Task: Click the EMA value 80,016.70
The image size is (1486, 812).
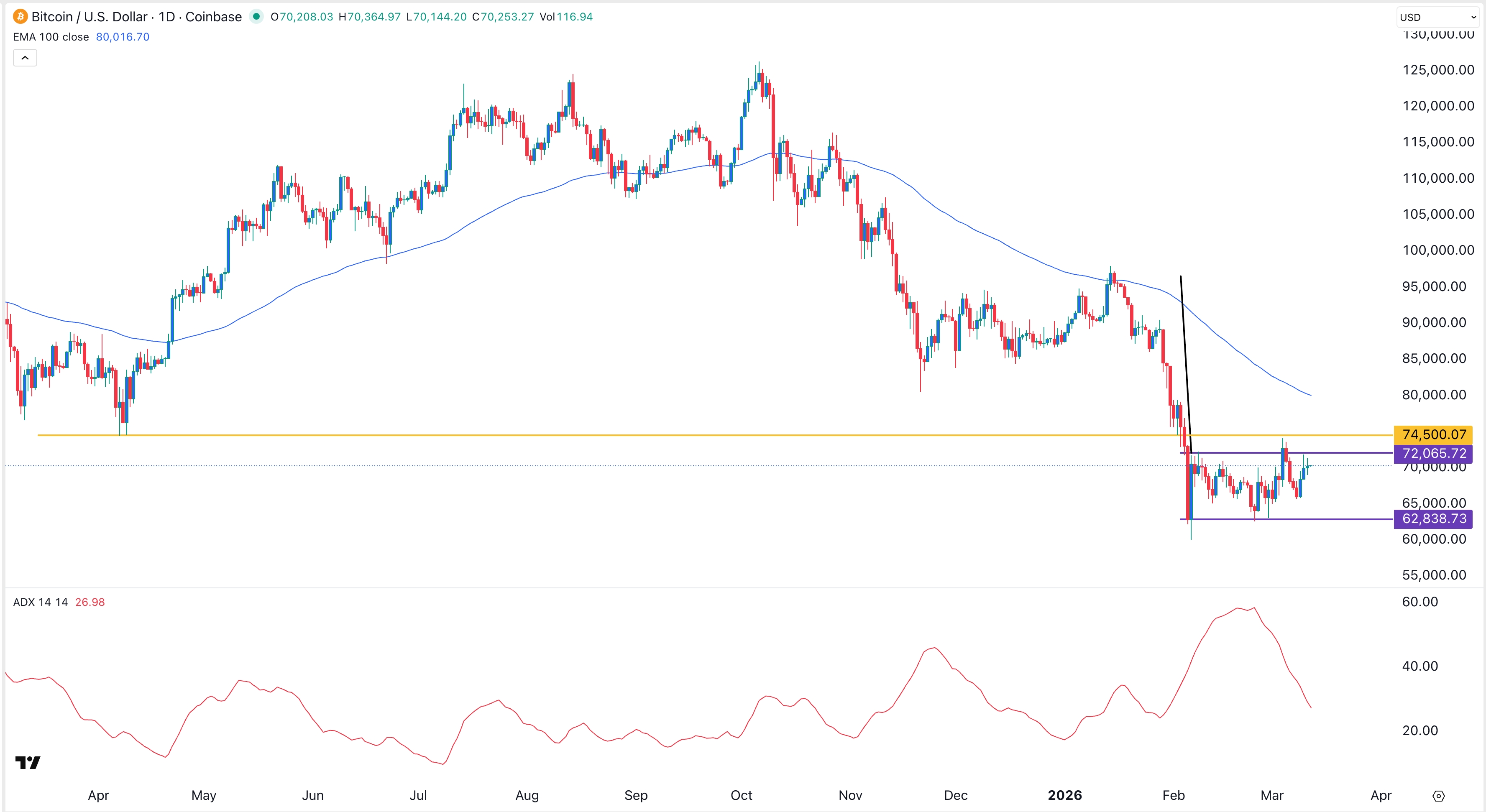Action: coord(122,36)
